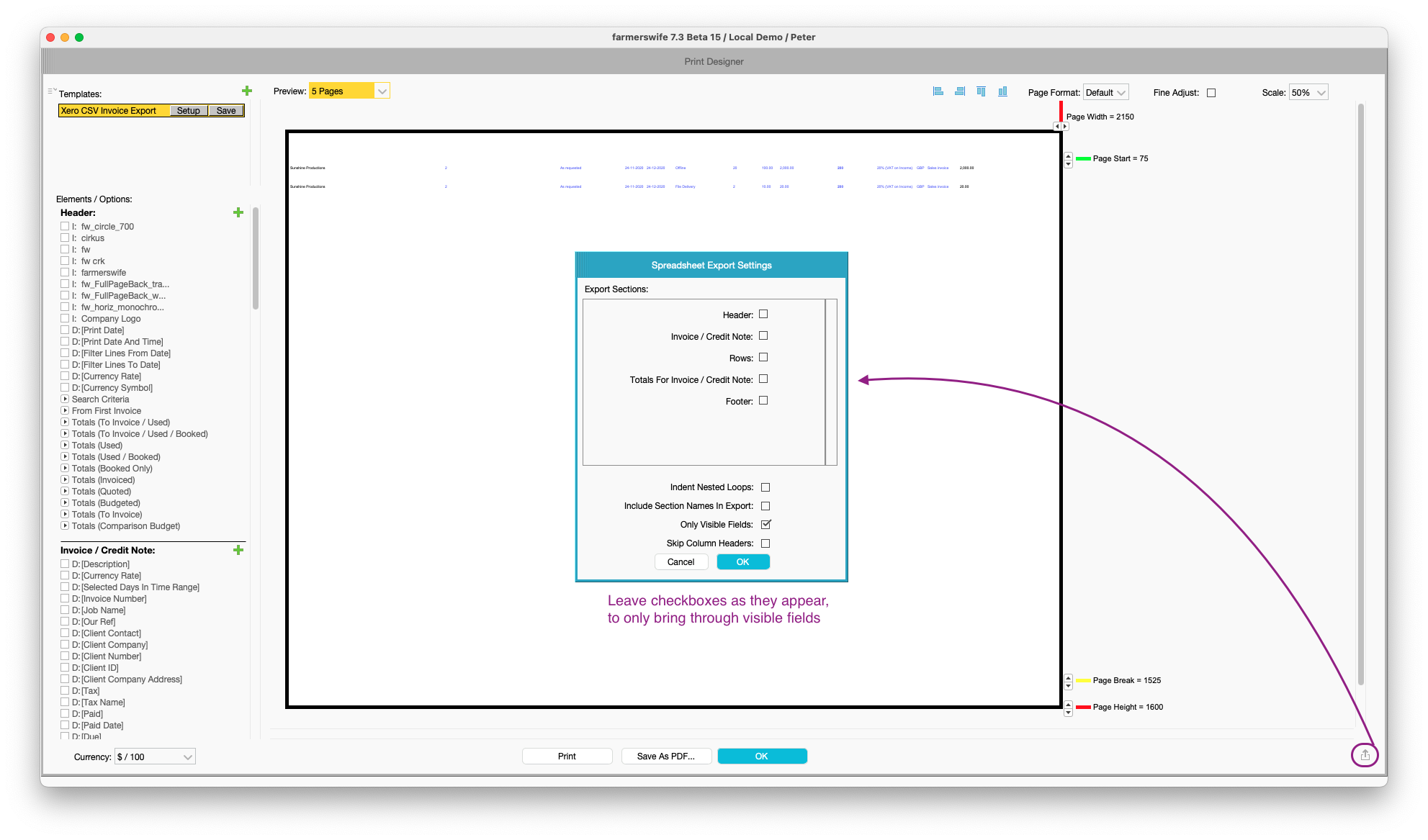Image resolution: width=1428 pixels, height=840 pixels.
Task: Click the Save As PDF button
Action: [x=666, y=756]
